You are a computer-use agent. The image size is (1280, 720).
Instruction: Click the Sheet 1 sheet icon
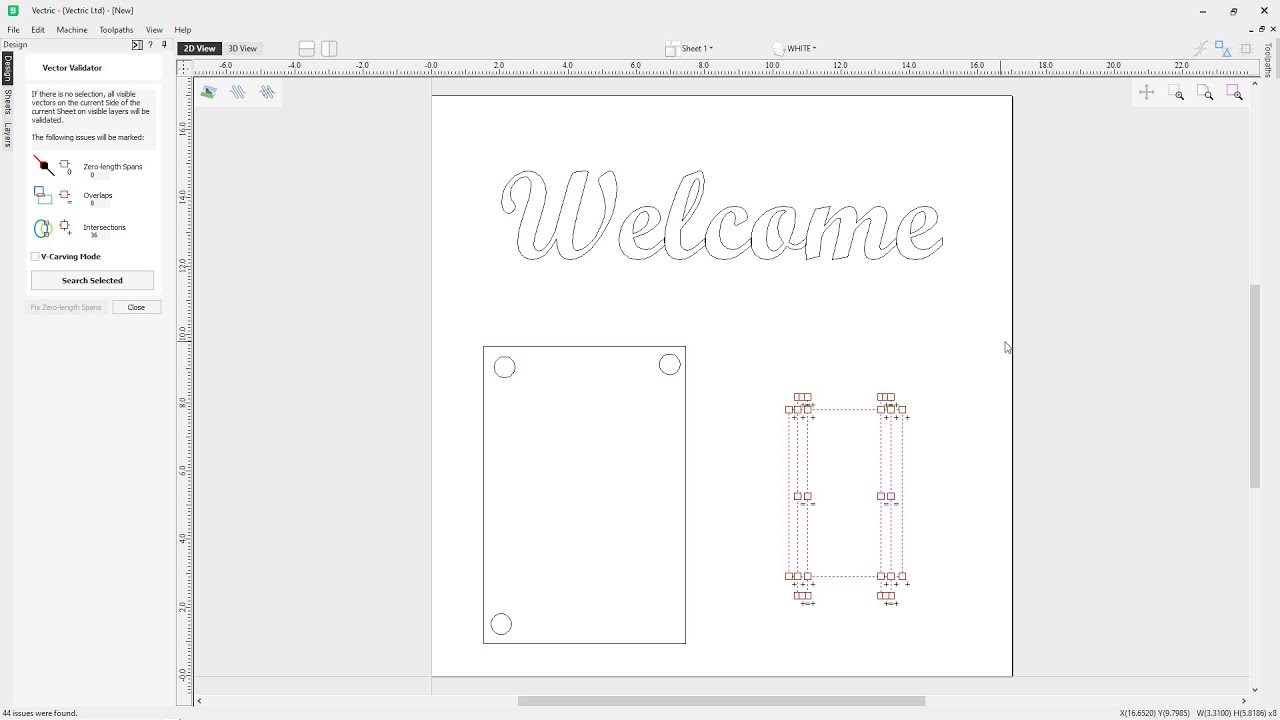(672, 48)
